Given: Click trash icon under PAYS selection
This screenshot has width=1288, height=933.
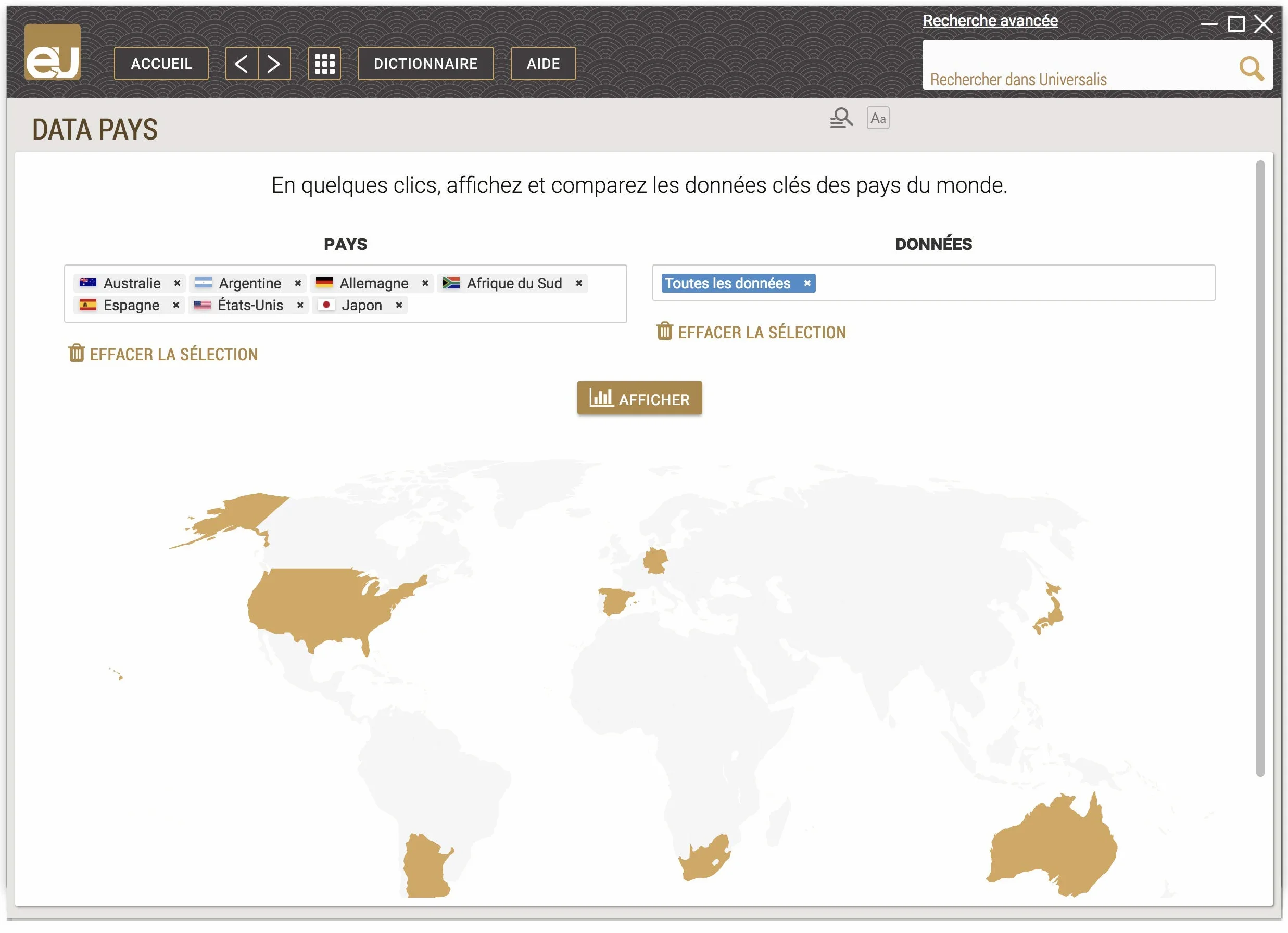Looking at the screenshot, I should [x=76, y=353].
